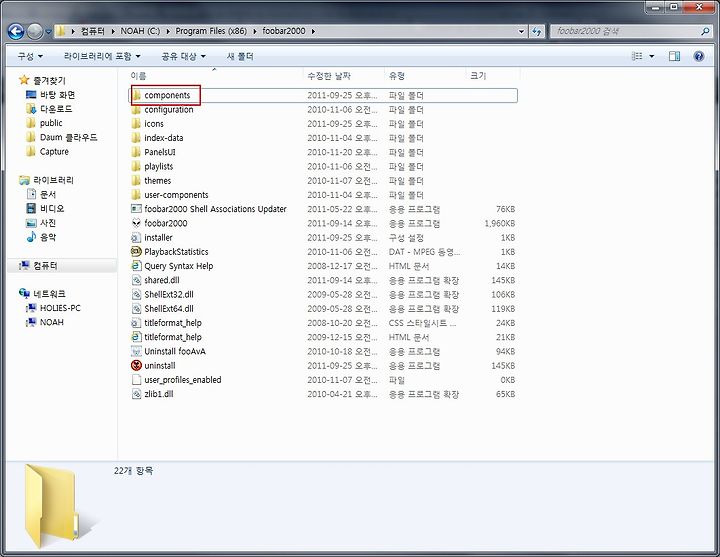Select 사진 library
Viewport: 720px width, 557px height.
point(41,223)
